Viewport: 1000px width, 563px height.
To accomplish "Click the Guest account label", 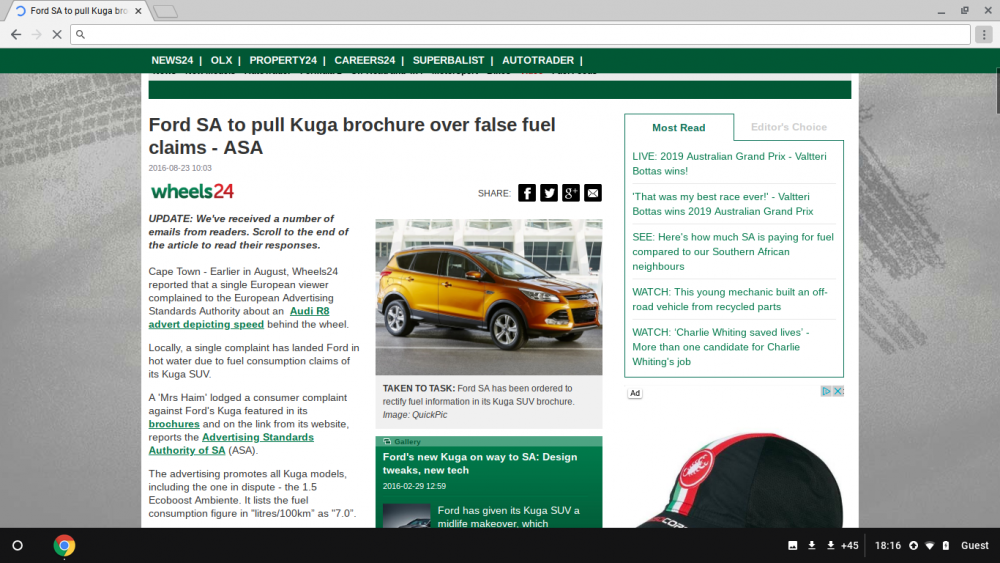I will tap(974, 546).
